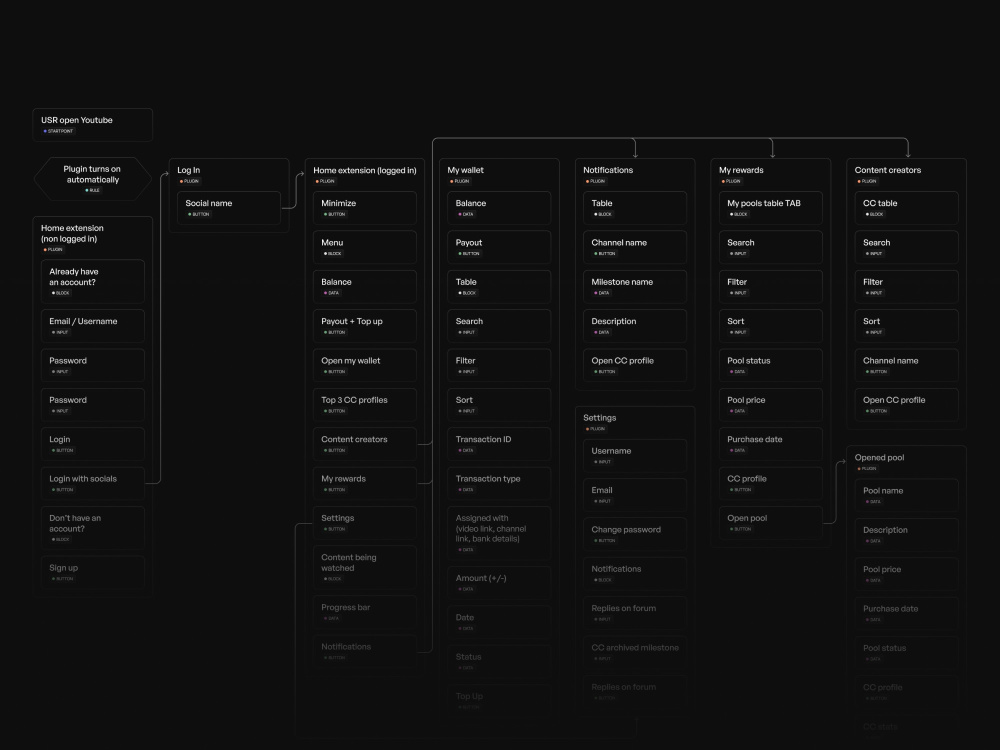Viewport: 1000px width, 750px height.
Task: Click 'Filter' input in My wallet column
Action: click(499, 365)
